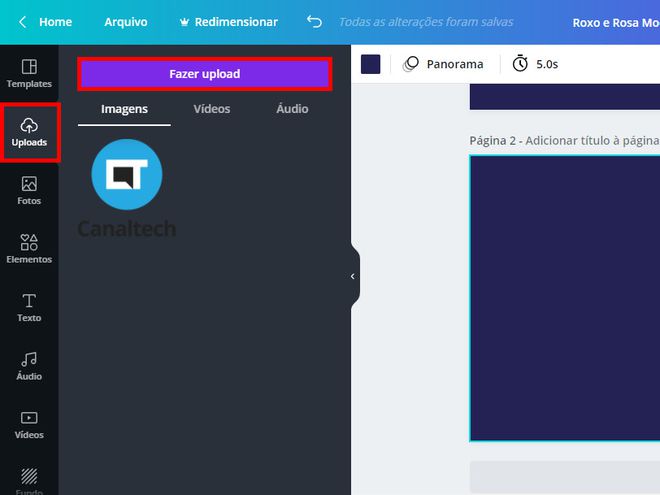
Task: Select the Canaltech uploaded image thumbnail
Action: (x=127, y=189)
